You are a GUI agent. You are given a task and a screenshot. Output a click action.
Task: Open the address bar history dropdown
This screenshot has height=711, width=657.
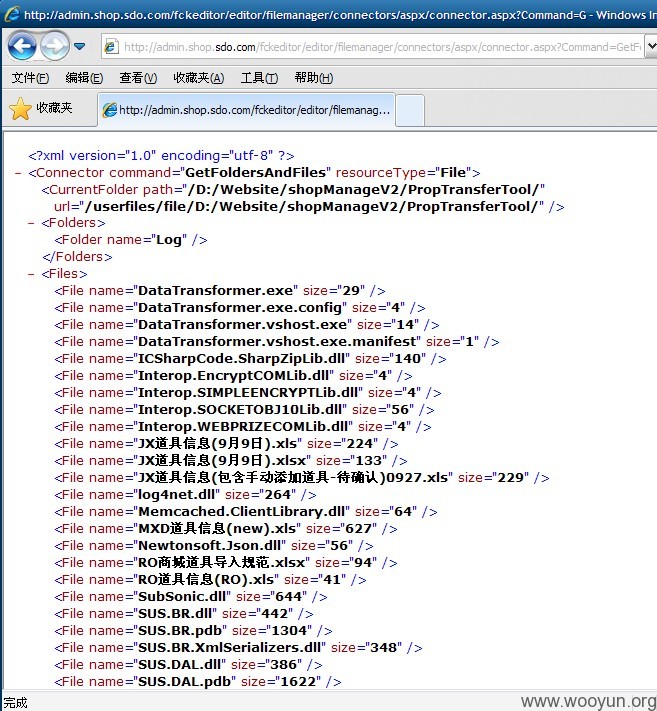click(652, 46)
